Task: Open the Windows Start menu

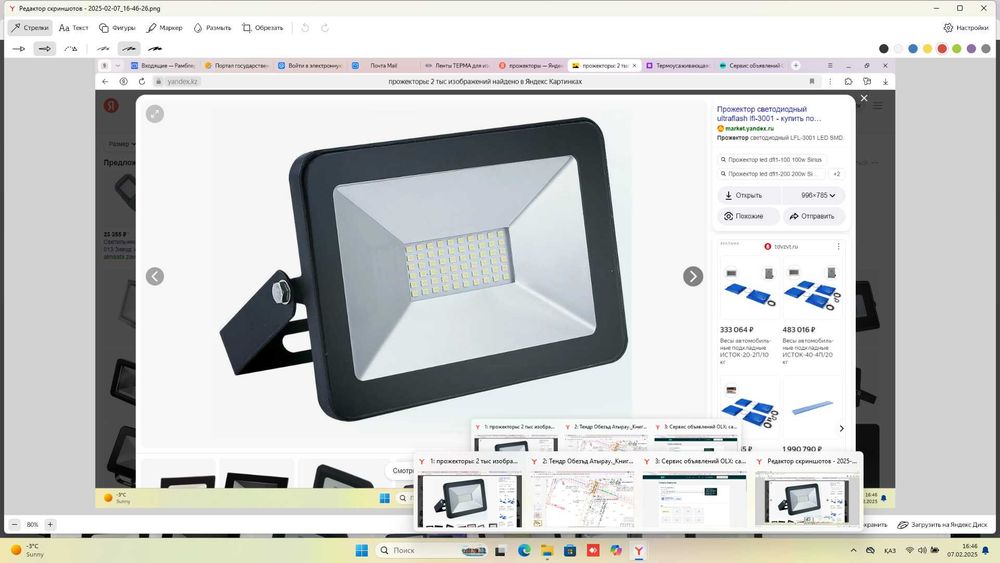Action: point(362,550)
